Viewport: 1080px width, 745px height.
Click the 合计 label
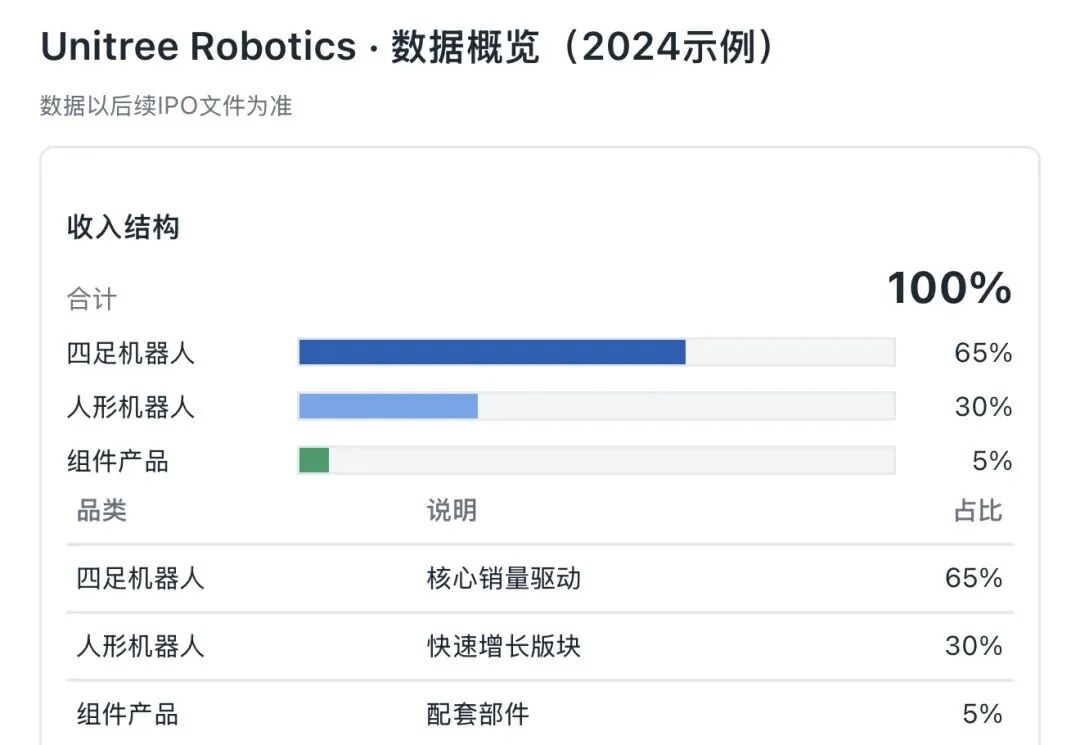tap(92, 299)
